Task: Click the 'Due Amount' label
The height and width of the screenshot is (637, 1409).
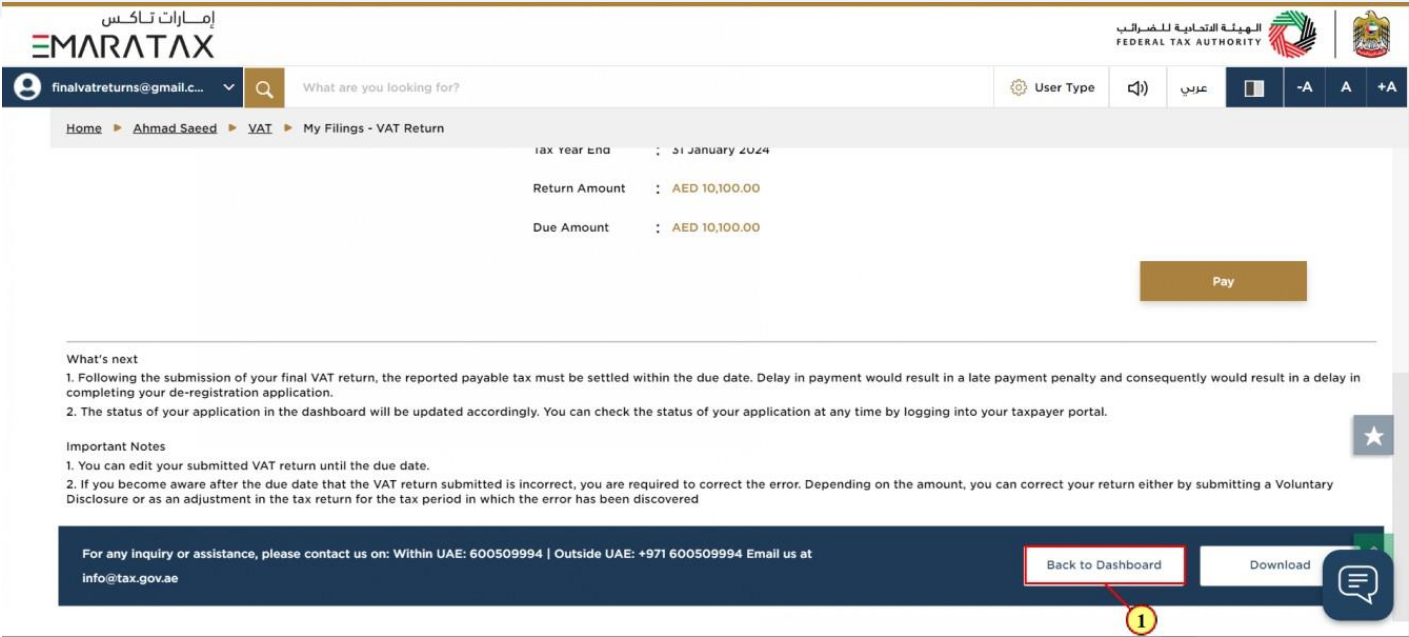Action: [571, 227]
